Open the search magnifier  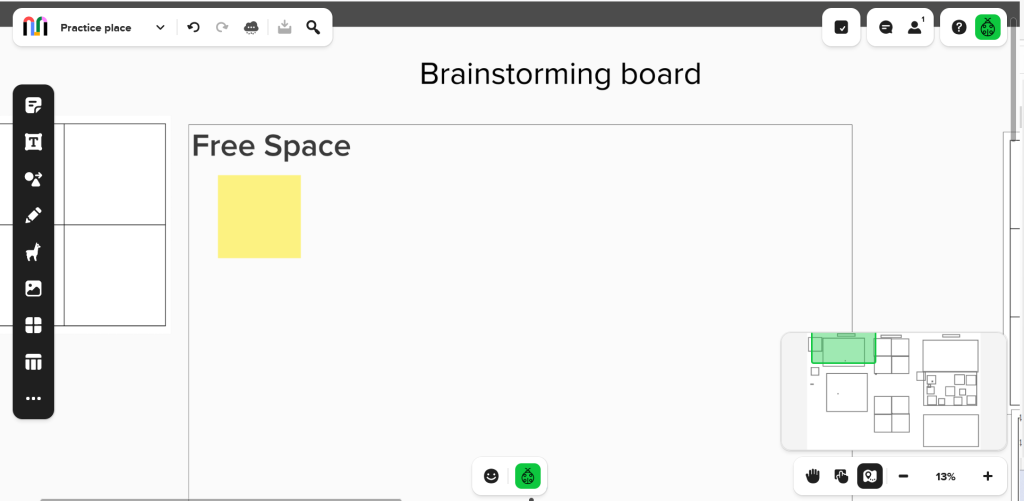313,27
